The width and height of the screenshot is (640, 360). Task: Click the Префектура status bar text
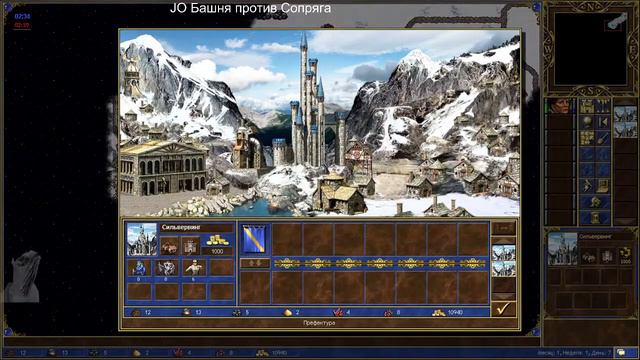click(x=319, y=323)
